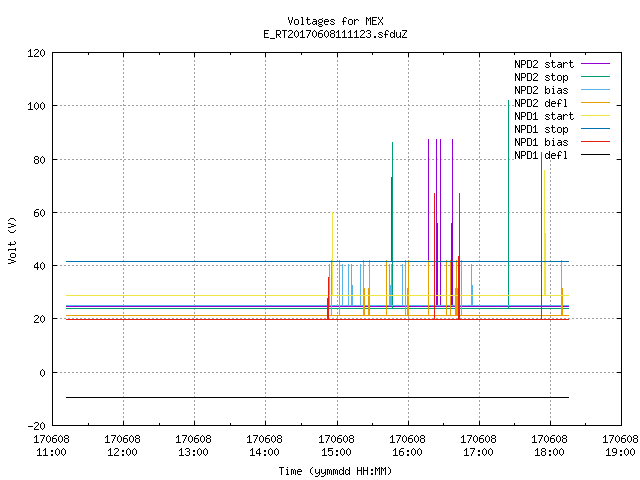Click the x-axis tick label 16:00
This screenshot has width=640, height=480.
click(407, 452)
